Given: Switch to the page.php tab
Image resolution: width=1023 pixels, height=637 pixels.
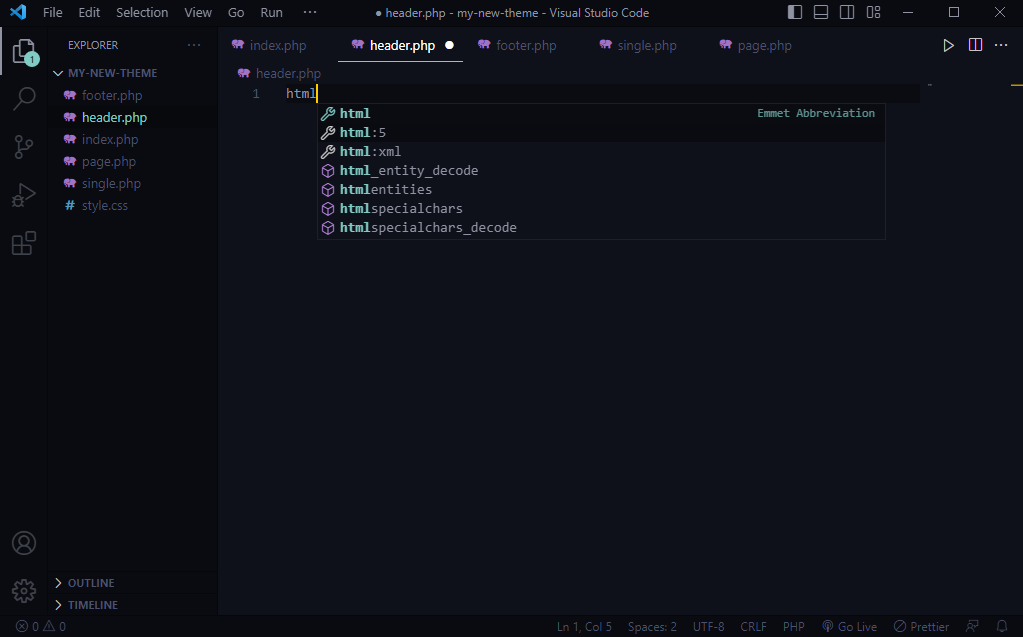Looking at the screenshot, I should point(764,45).
